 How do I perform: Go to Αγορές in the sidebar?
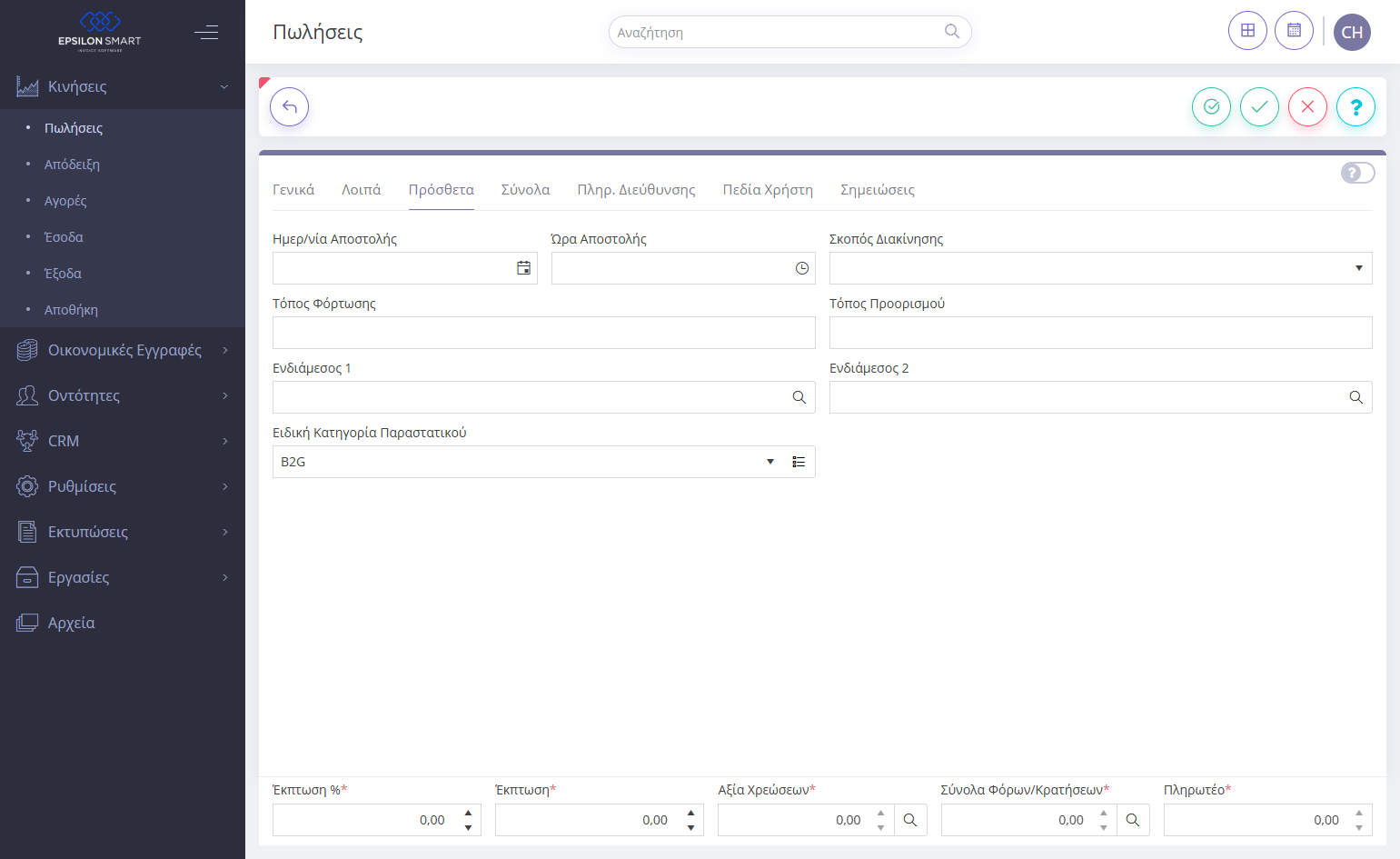click(x=65, y=201)
